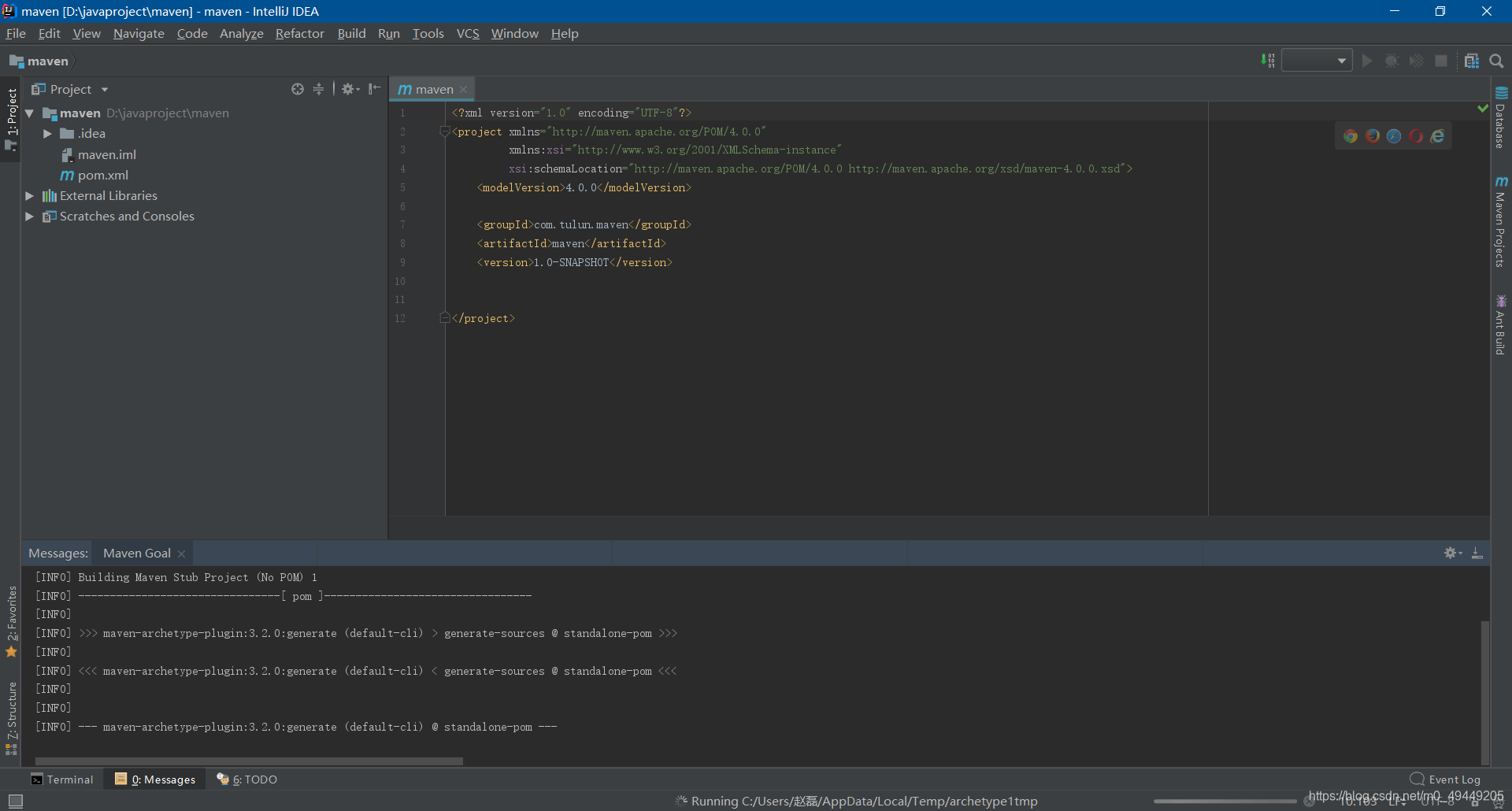Click the Messages vertical scrollbar
Screen dimensions: 1512x811
coord(1484,693)
